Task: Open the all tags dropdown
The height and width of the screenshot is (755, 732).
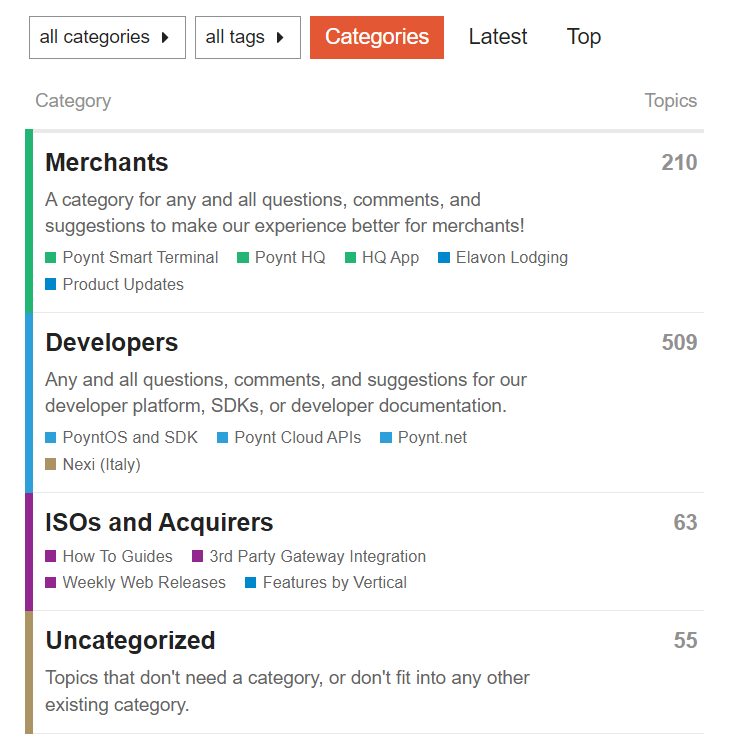Action: pos(248,38)
